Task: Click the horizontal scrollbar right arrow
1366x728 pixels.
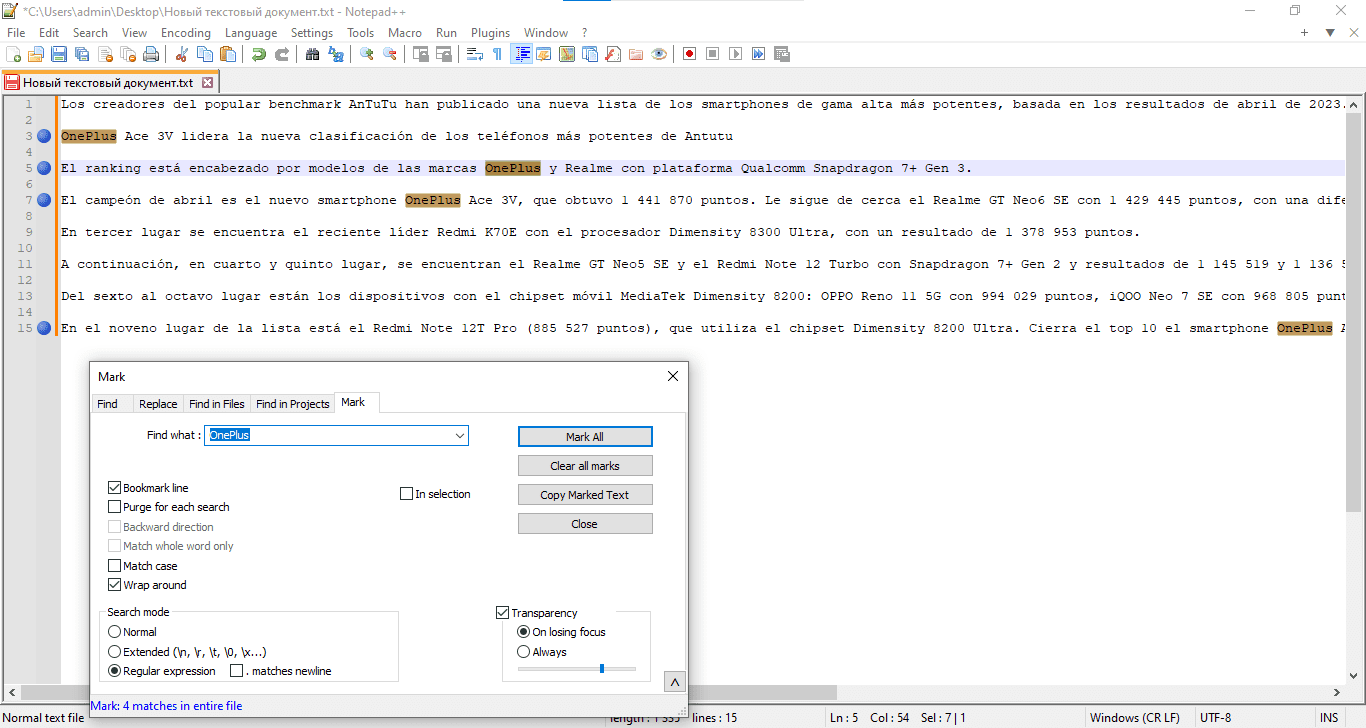Action: click(1337, 692)
